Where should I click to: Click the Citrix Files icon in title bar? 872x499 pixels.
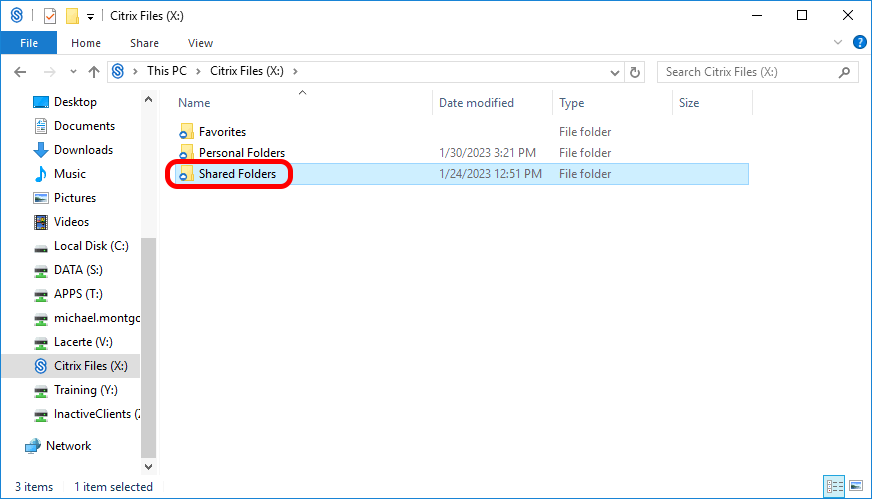17,15
